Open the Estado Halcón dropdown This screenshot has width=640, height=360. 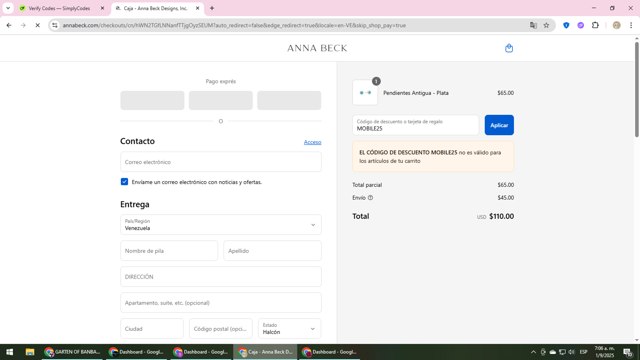pyautogui.click(x=289, y=329)
